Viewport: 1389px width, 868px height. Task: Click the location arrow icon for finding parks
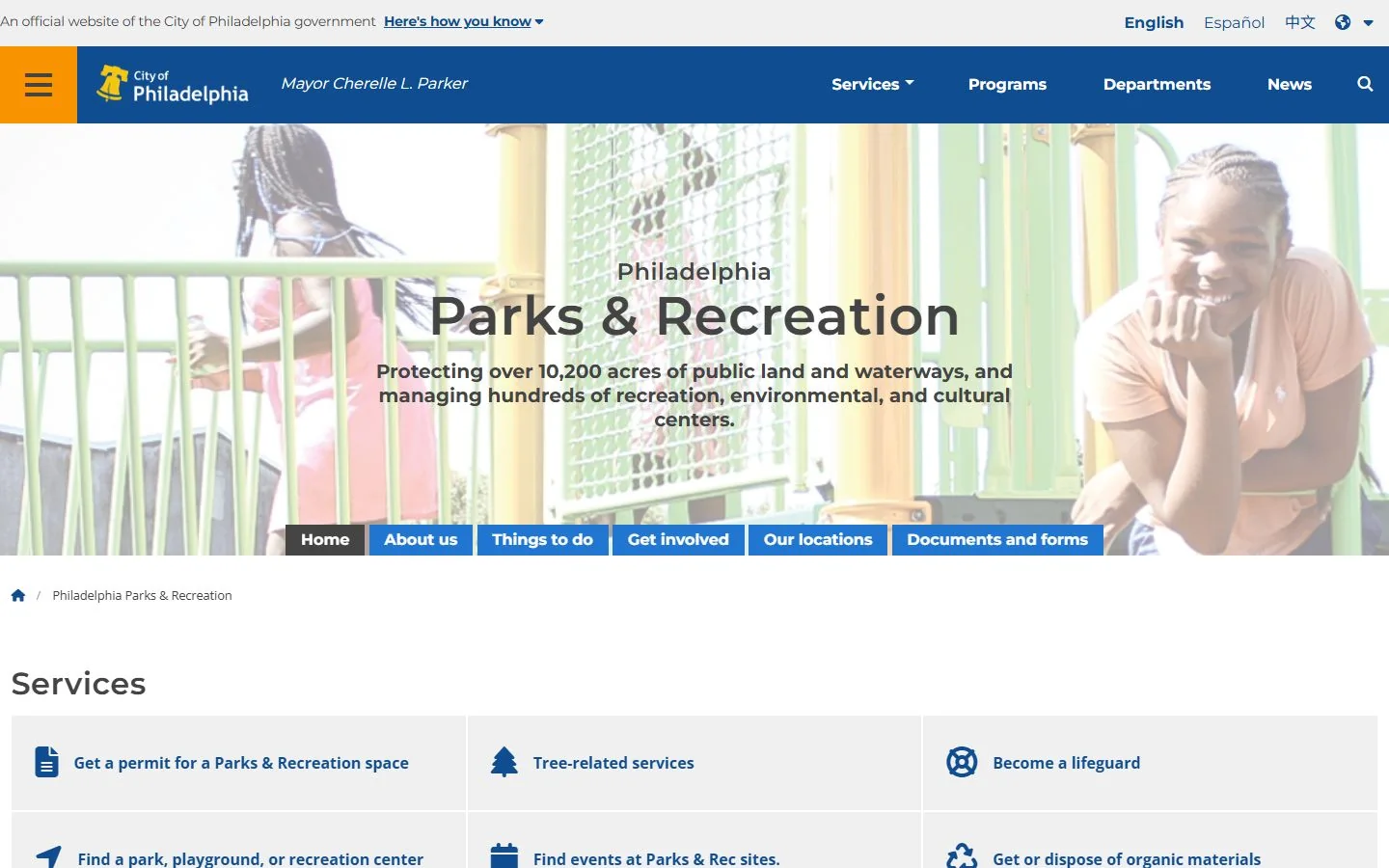click(49, 856)
